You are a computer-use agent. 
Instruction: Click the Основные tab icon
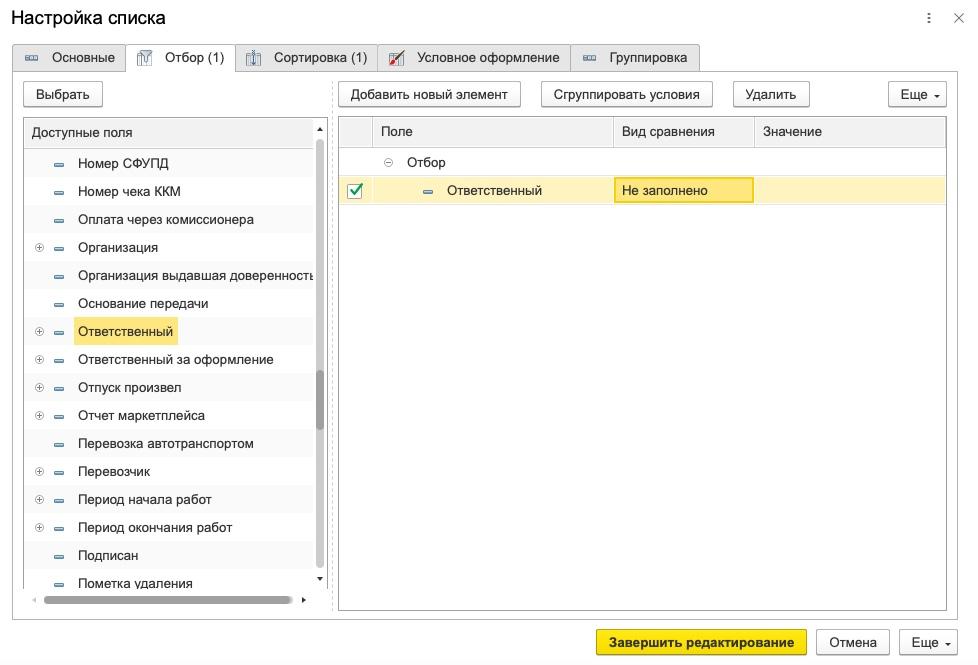[32, 58]
